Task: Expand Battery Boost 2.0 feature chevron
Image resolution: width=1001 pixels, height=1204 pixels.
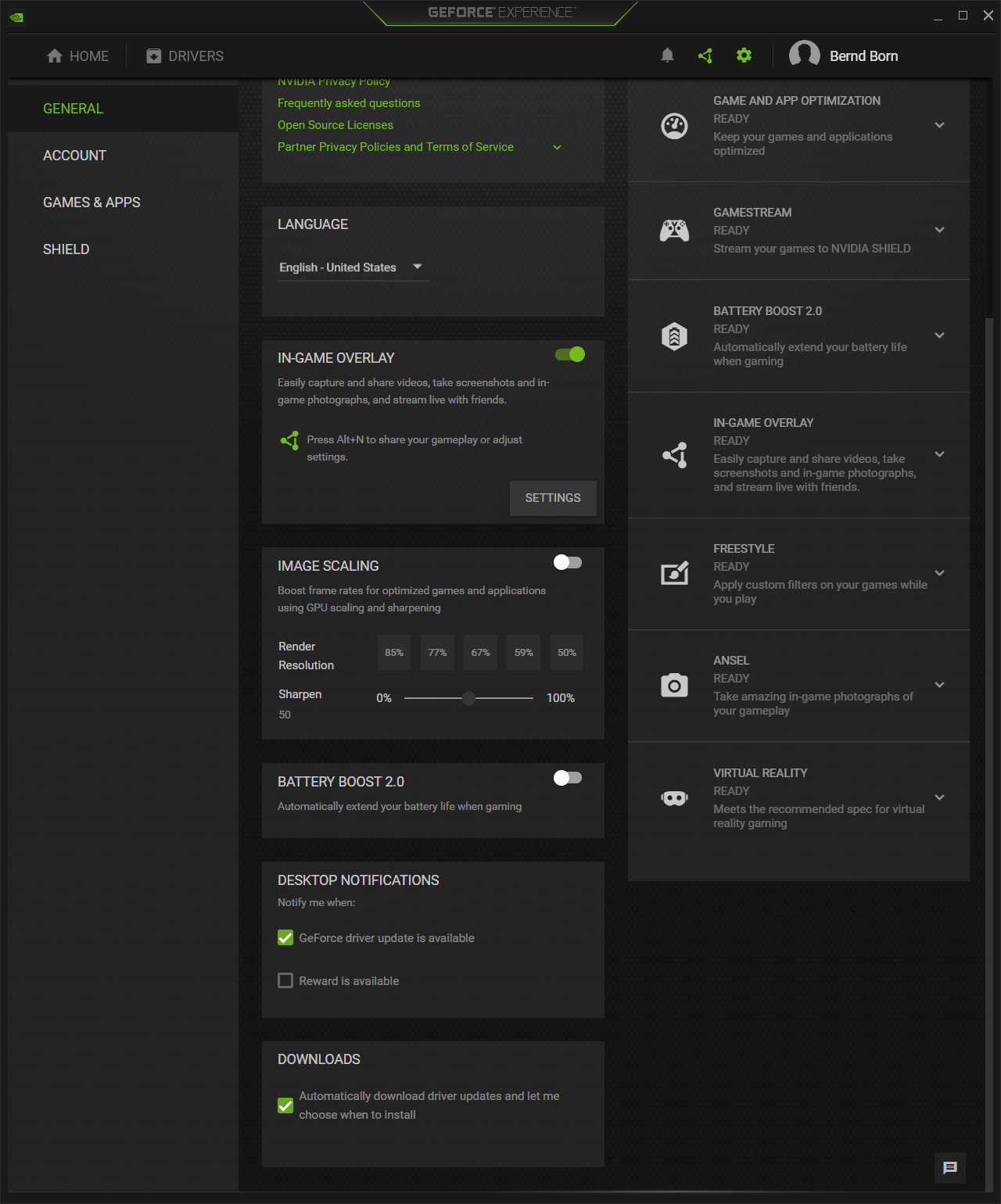Action: point(940,335)
